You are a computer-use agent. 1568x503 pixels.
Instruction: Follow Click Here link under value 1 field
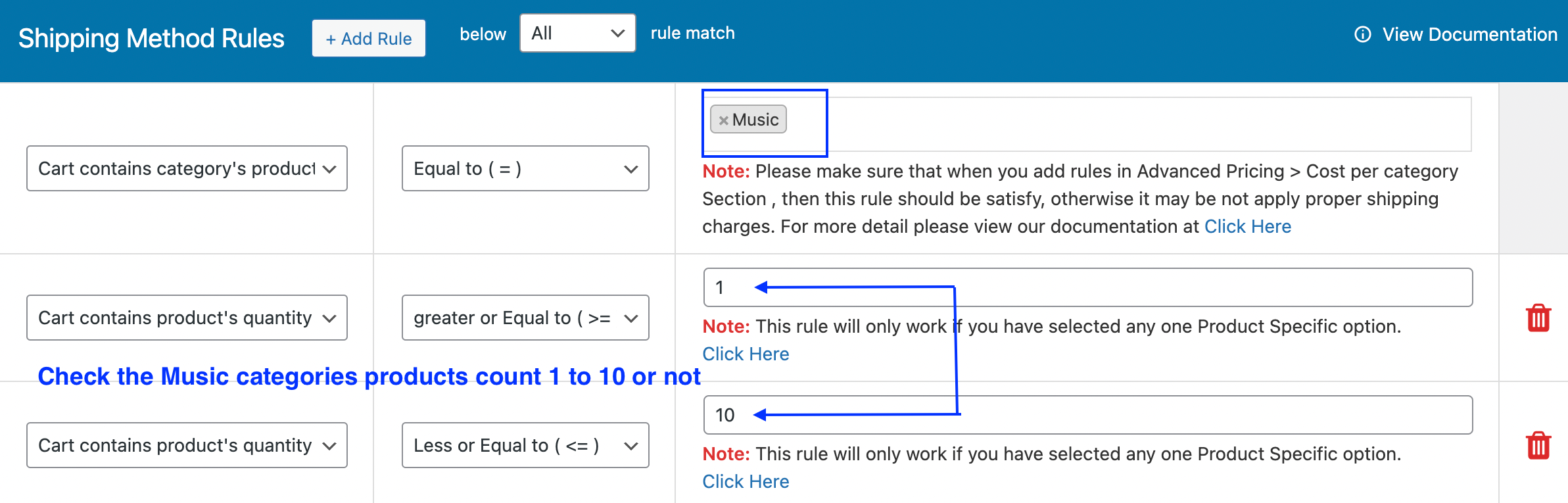(x=746, y=354)
